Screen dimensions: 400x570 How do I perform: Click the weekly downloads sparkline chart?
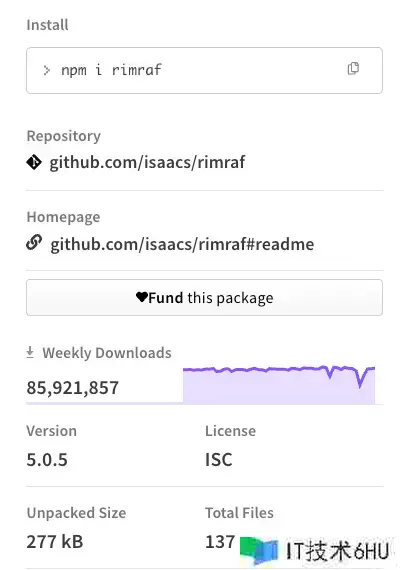click(279, 385)
